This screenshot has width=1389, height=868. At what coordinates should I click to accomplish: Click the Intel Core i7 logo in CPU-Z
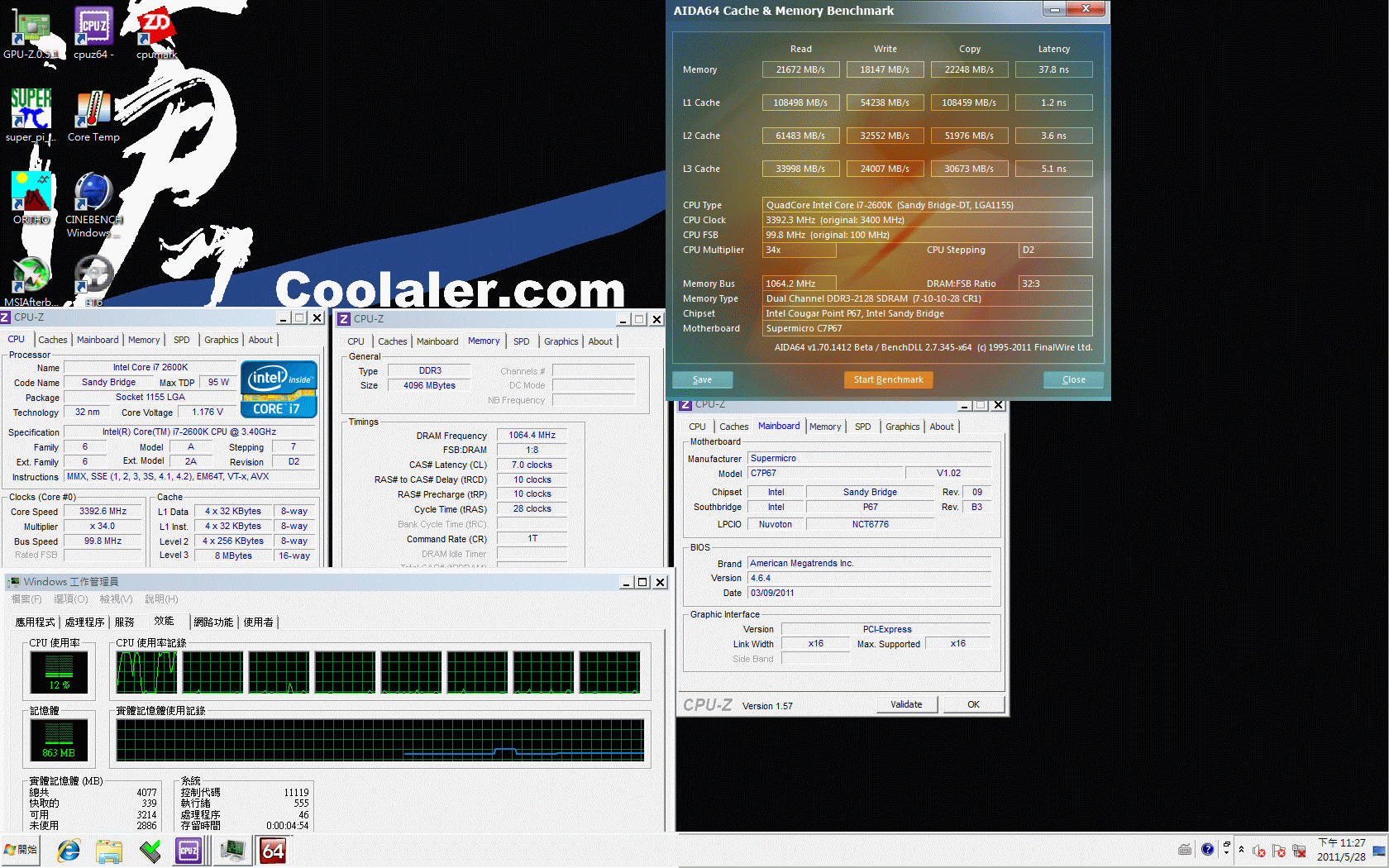pyautogui.click(x=279, y=389)
